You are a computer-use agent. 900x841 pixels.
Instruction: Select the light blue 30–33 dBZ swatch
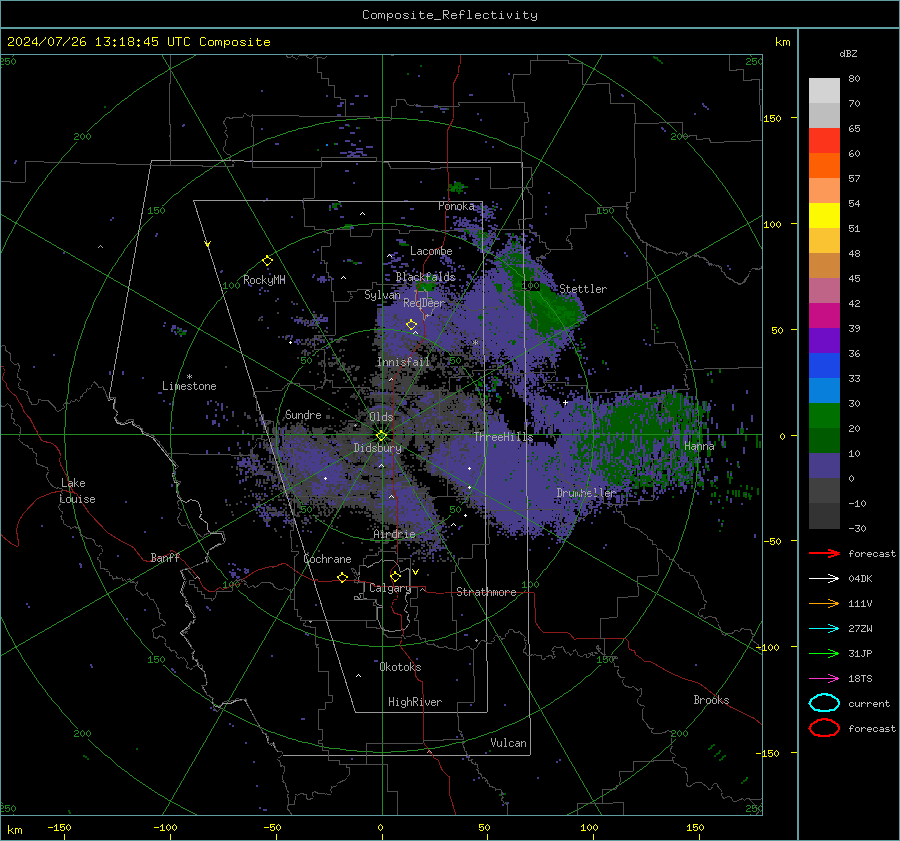824,391
